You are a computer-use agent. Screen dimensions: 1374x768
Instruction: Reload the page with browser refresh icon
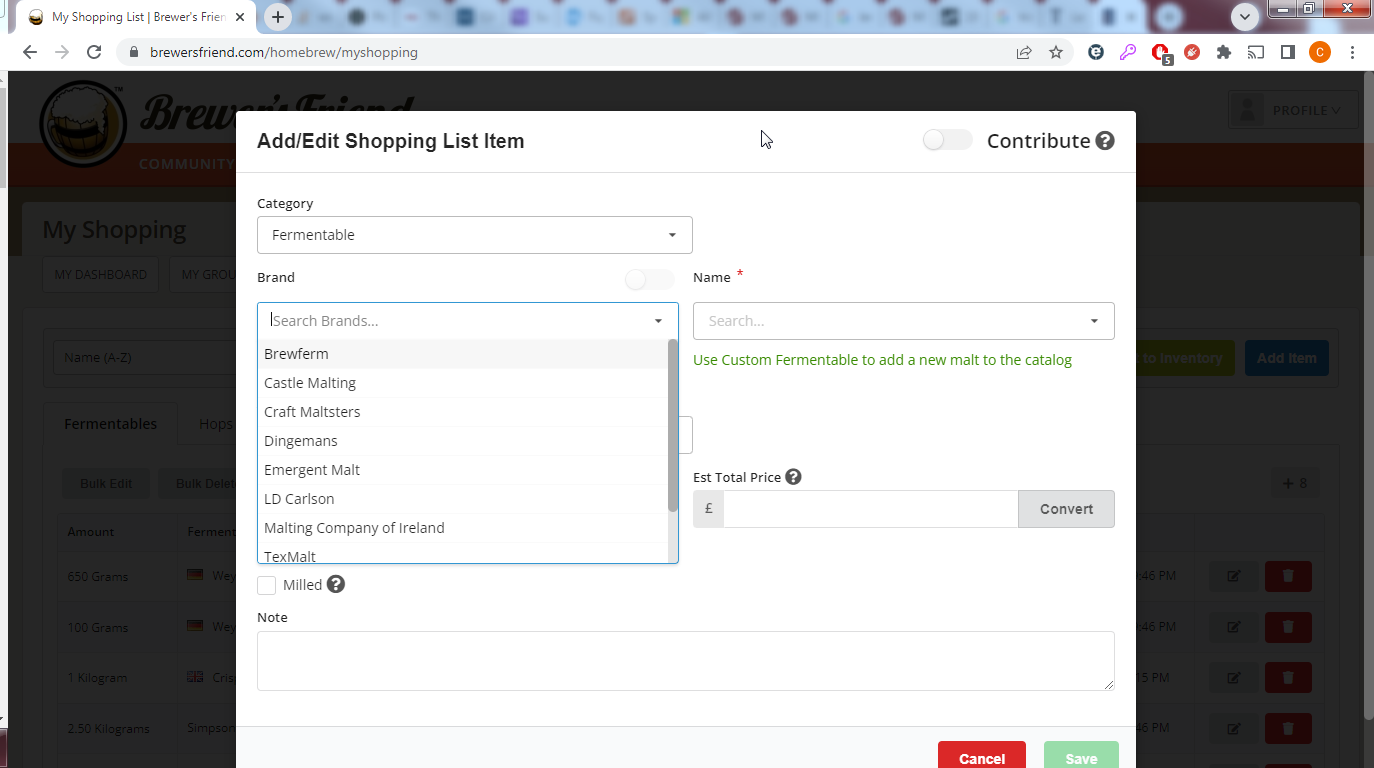[94, 52]
